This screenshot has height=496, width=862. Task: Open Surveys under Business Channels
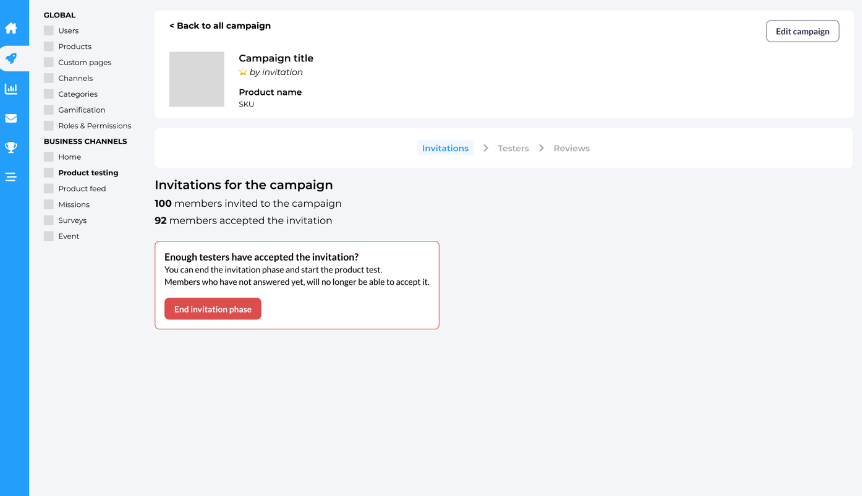72,220
